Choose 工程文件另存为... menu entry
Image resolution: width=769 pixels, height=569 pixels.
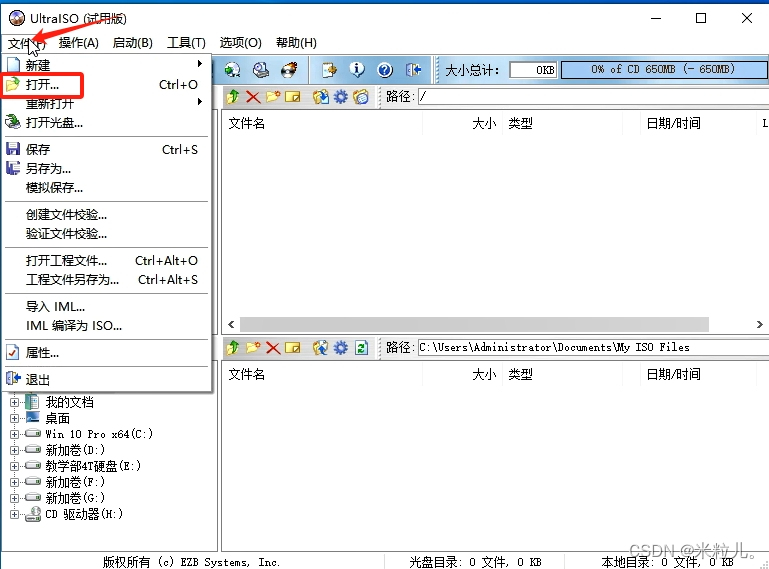coord(107,280)
